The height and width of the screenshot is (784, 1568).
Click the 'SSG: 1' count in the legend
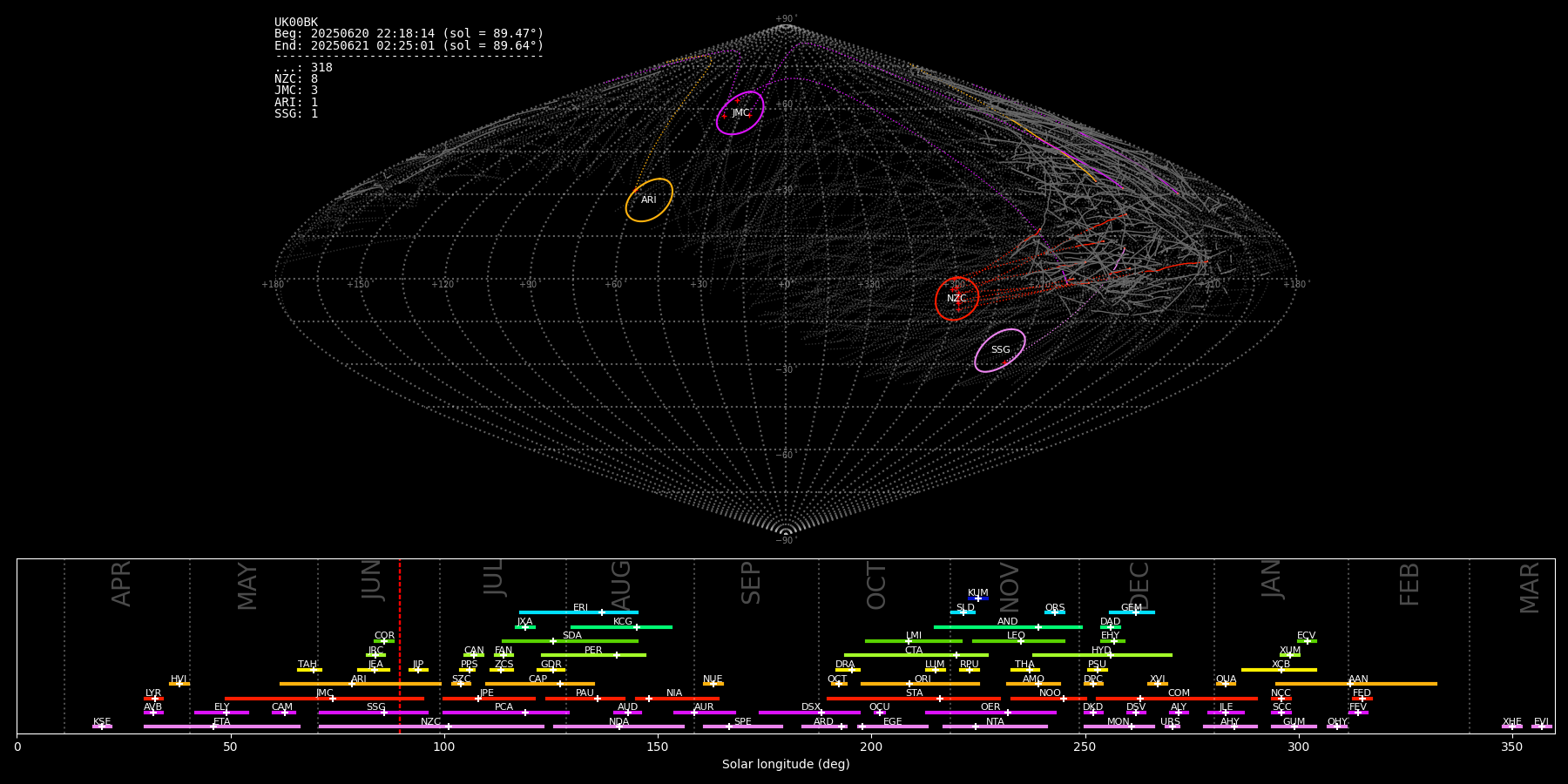point(296,114)
